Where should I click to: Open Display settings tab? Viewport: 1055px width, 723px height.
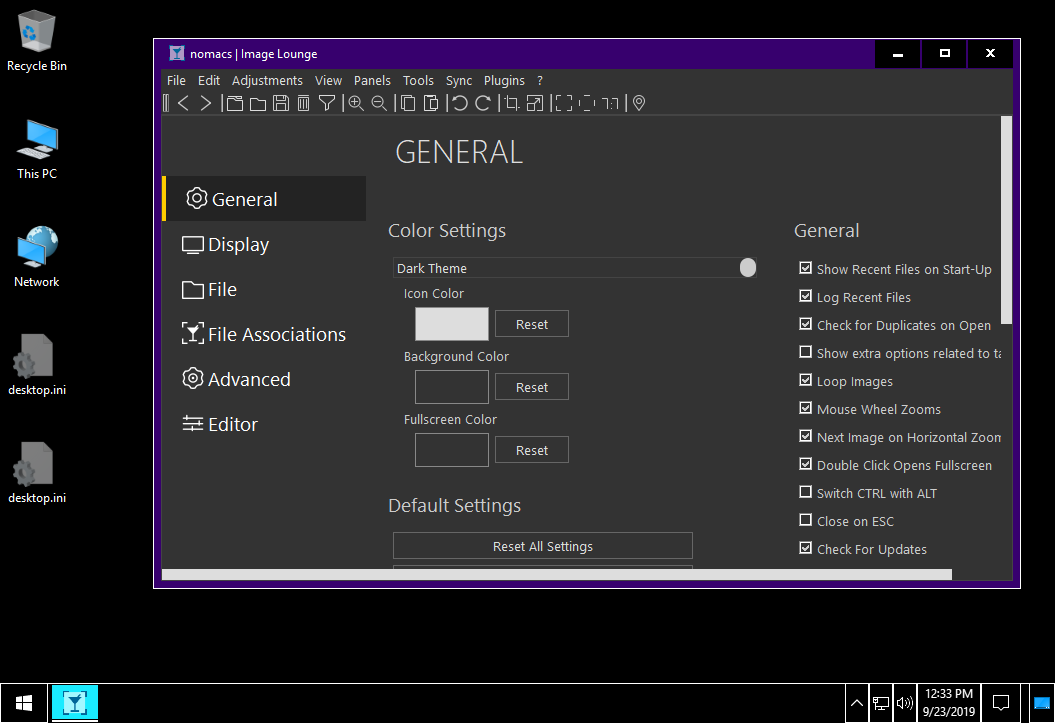(x=264, y=244)
